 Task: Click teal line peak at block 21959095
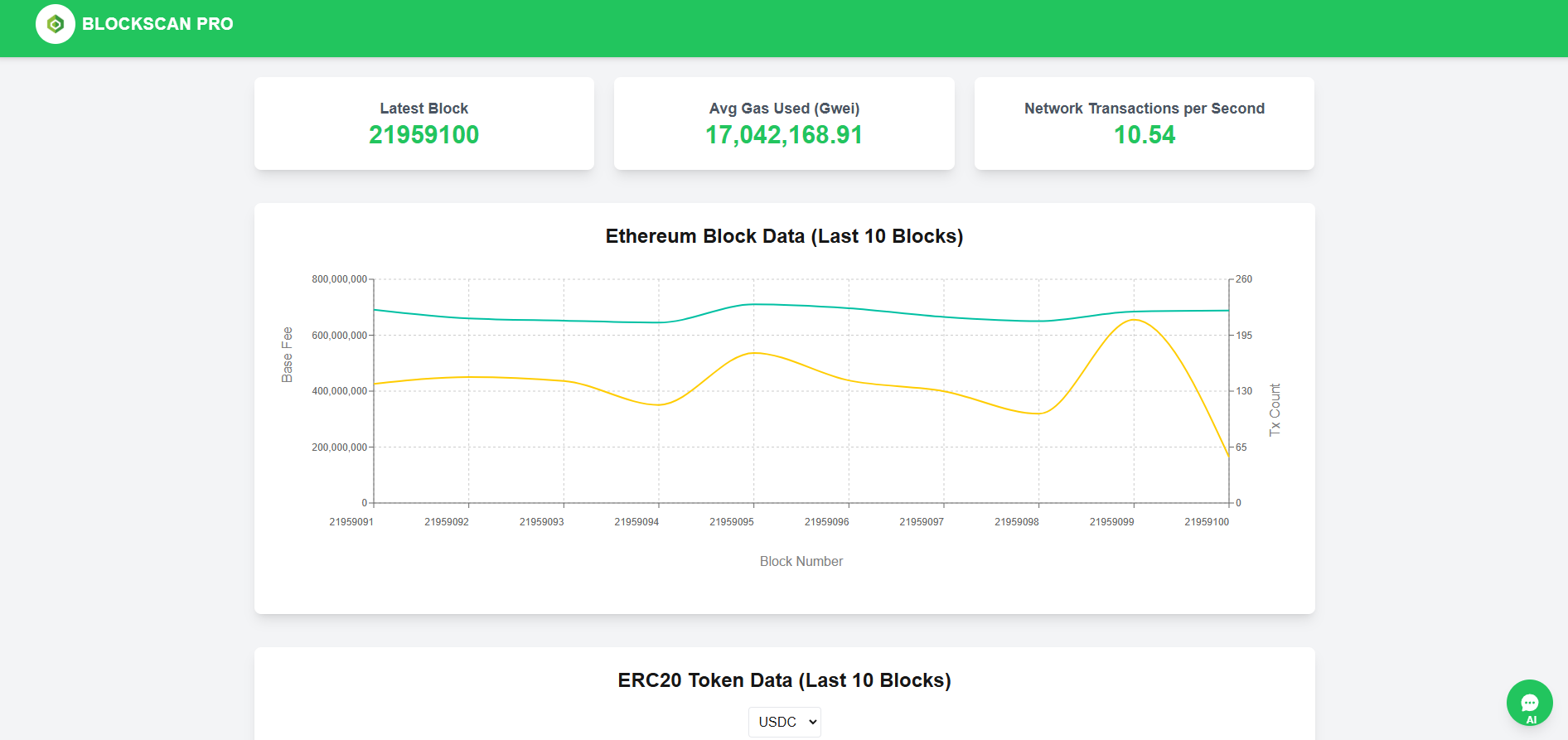(753, 304)
